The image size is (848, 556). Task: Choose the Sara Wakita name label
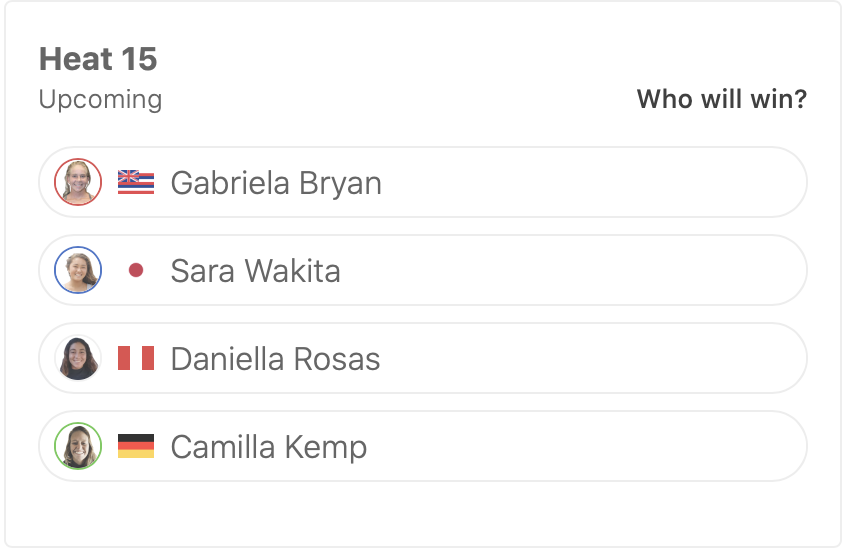tap(255, 271)
